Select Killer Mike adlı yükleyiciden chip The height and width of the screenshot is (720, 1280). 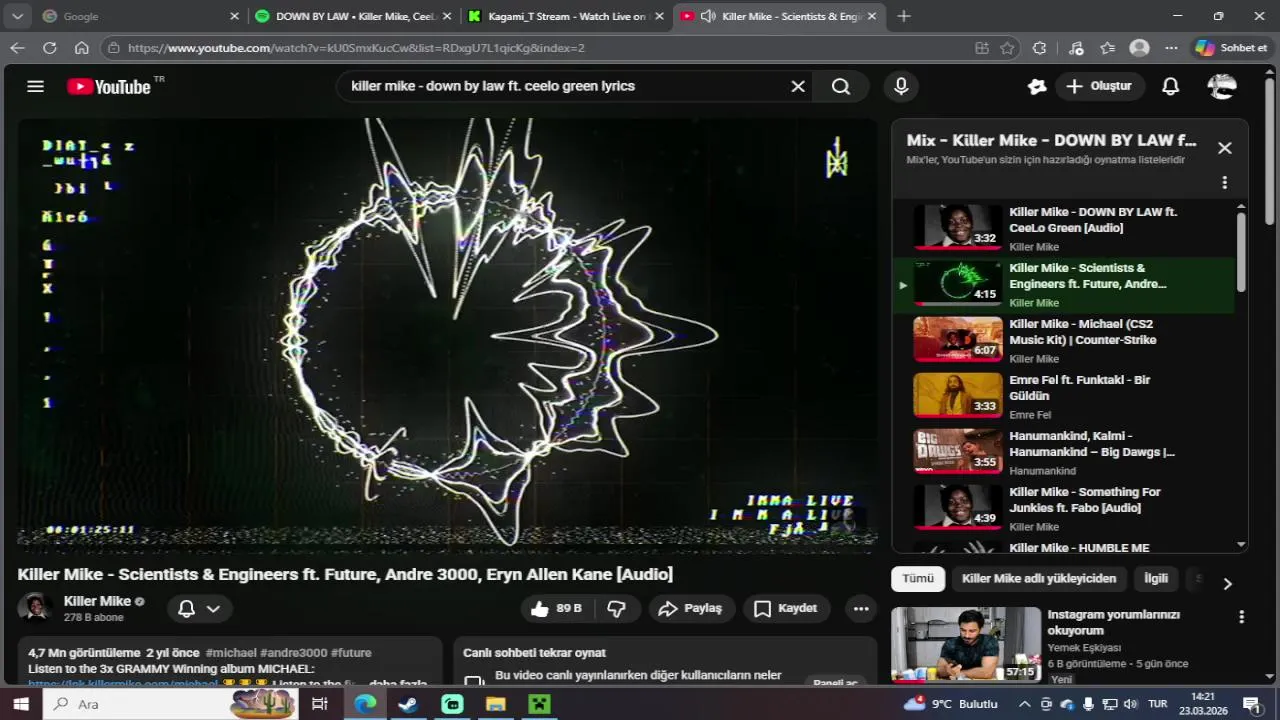pyautogui.click(x=1039, y=578)
